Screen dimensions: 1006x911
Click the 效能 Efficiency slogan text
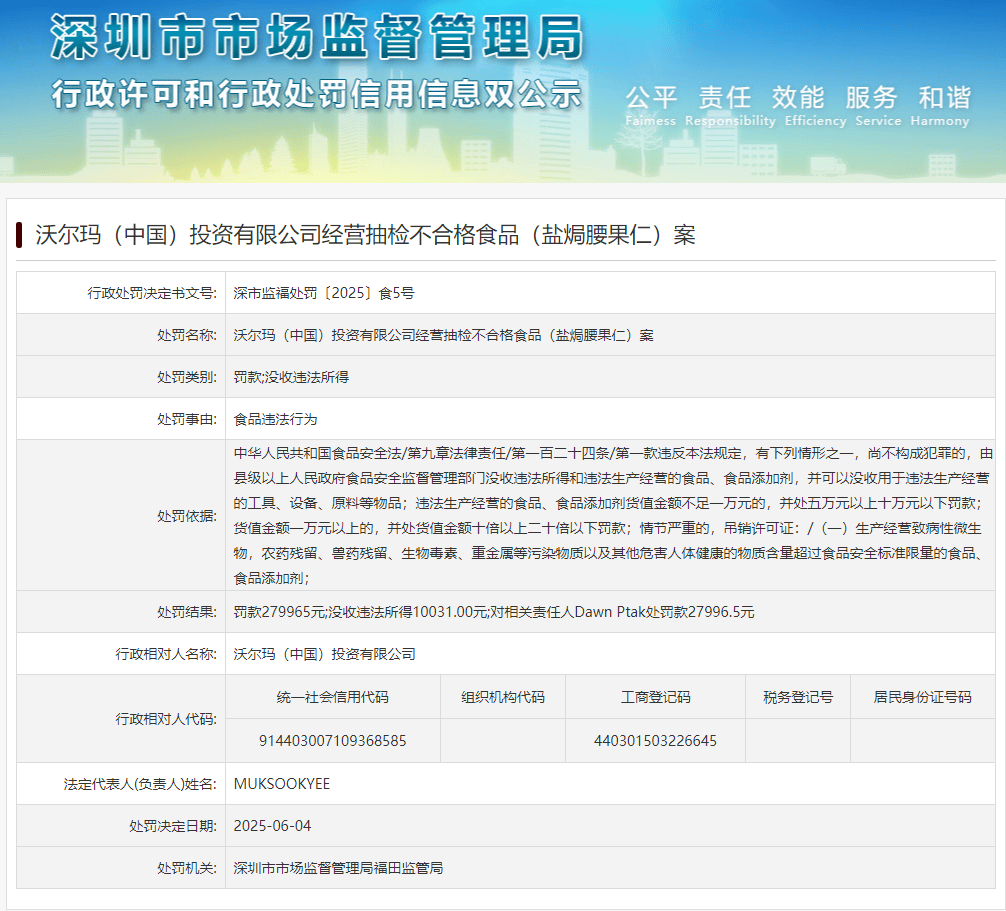coord(815,106)
